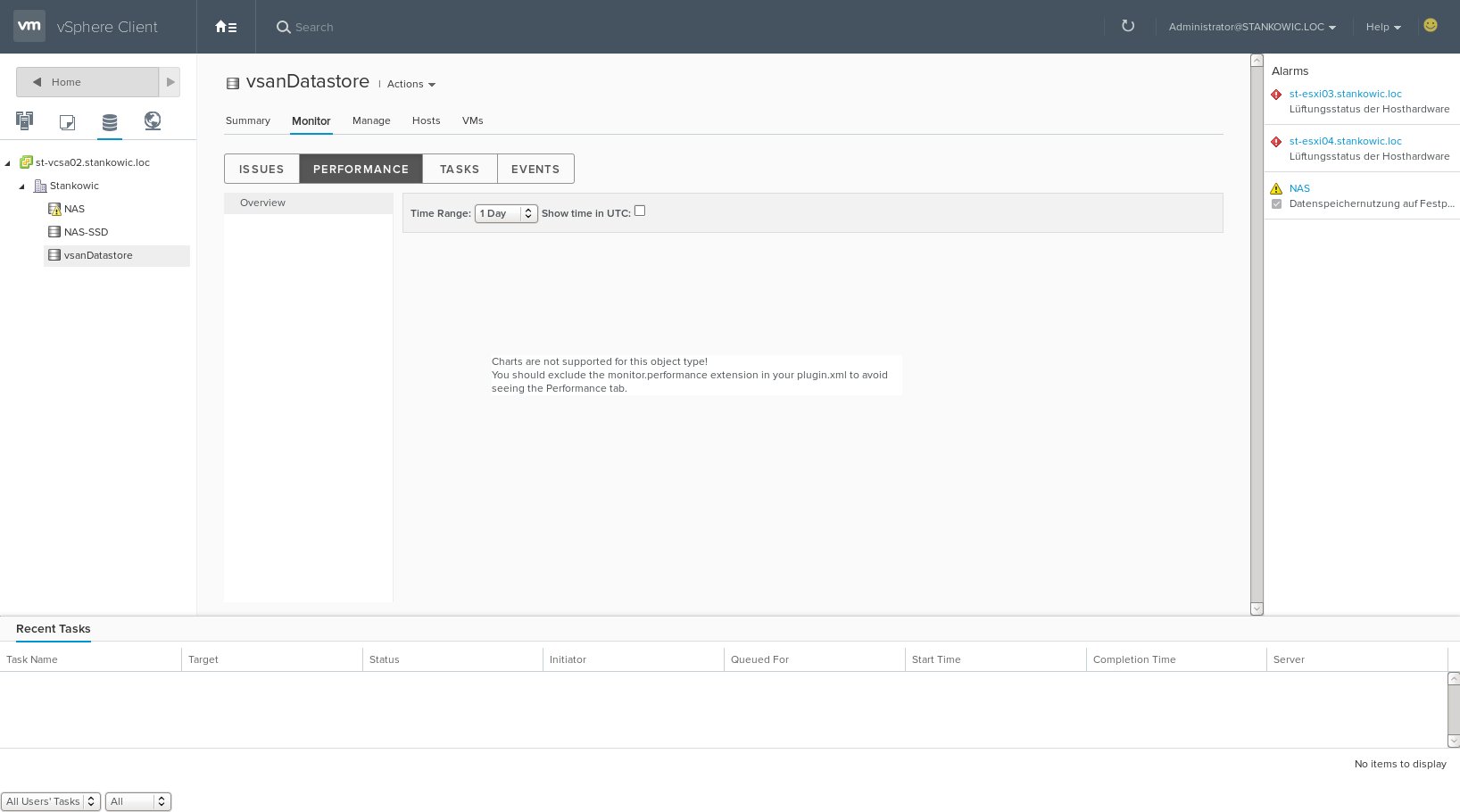Select NAS-SSD in the inventory tree

[x=86, y=232]
